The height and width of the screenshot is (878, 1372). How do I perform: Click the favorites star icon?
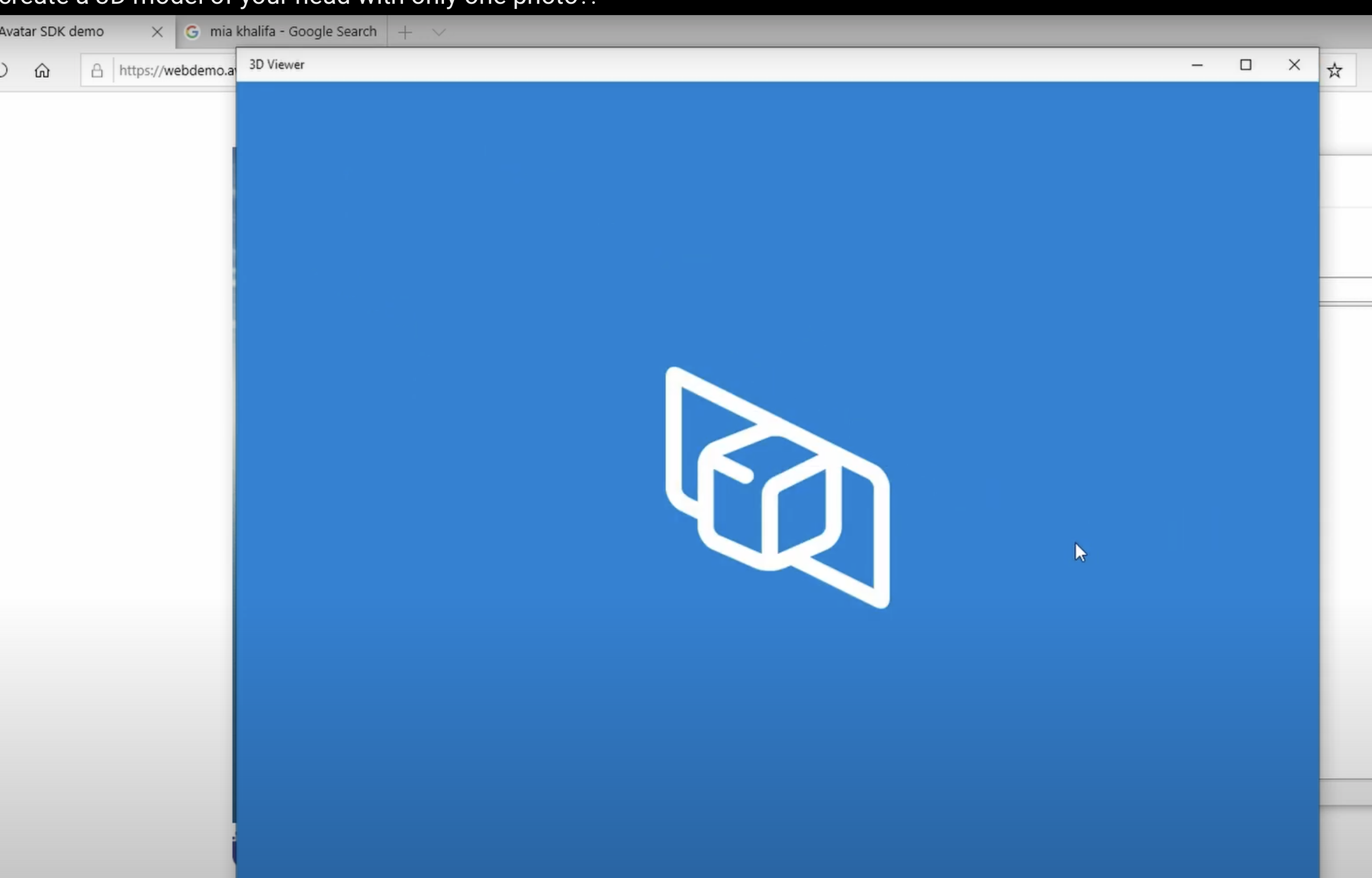1334,71
